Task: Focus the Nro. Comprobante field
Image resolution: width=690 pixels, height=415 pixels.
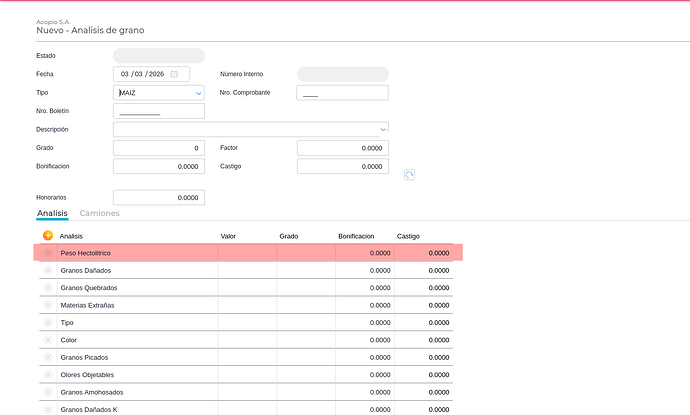Action: pyautogui.click(x=342, y=93)
